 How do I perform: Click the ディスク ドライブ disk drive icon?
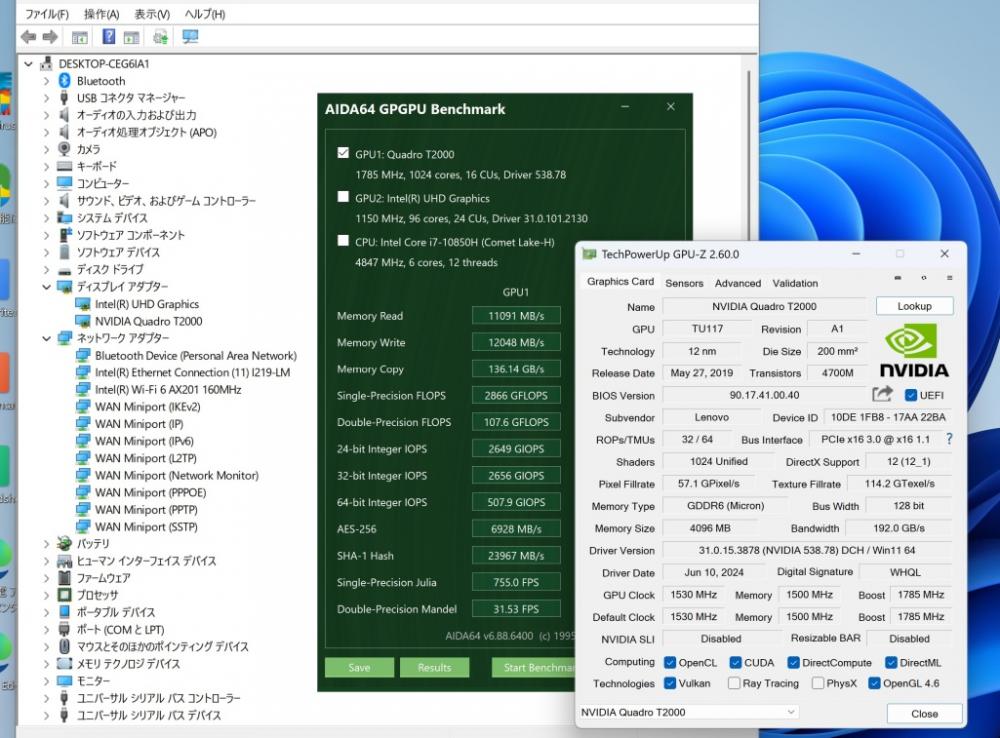64,269
